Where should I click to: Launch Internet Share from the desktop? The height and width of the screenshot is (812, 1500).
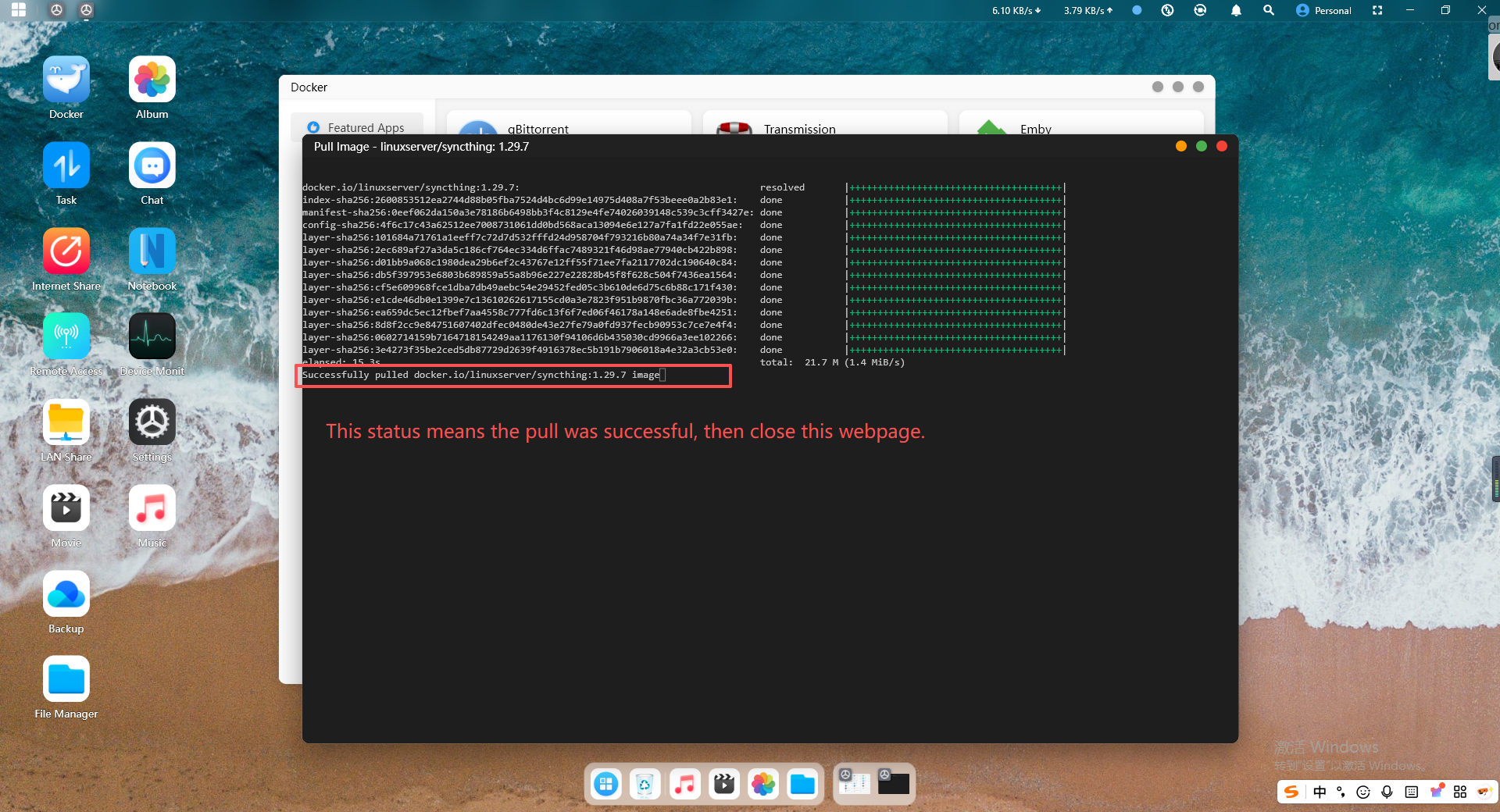pos(66,251)
